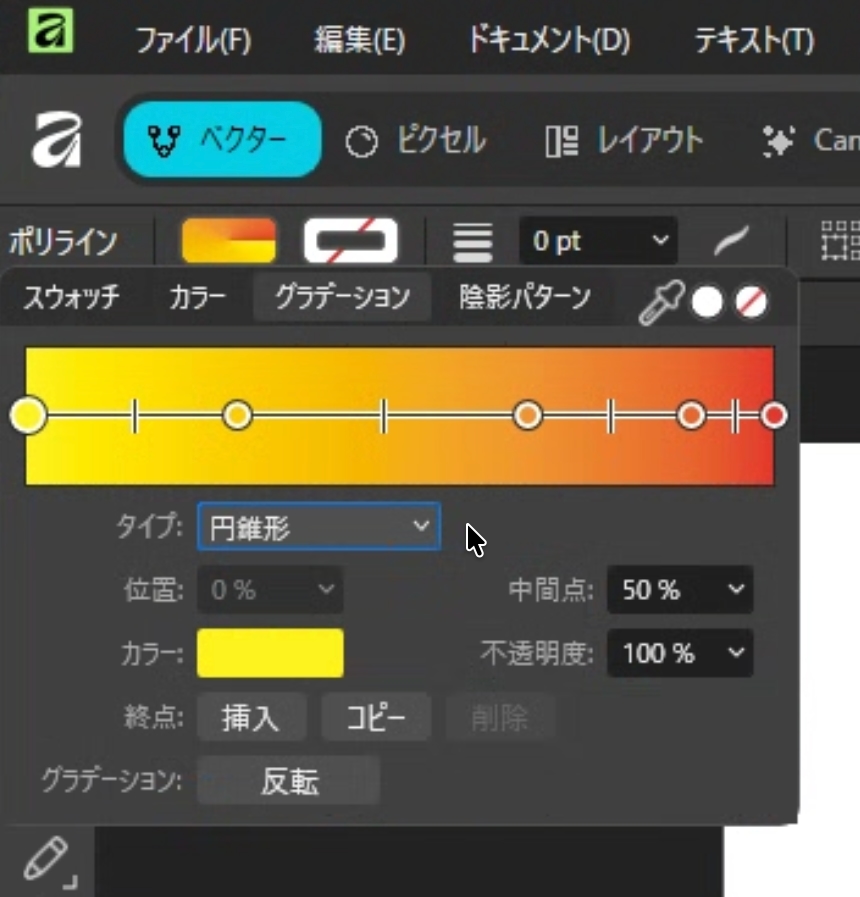Select the eyedropper color picker icon

point(661,301)
